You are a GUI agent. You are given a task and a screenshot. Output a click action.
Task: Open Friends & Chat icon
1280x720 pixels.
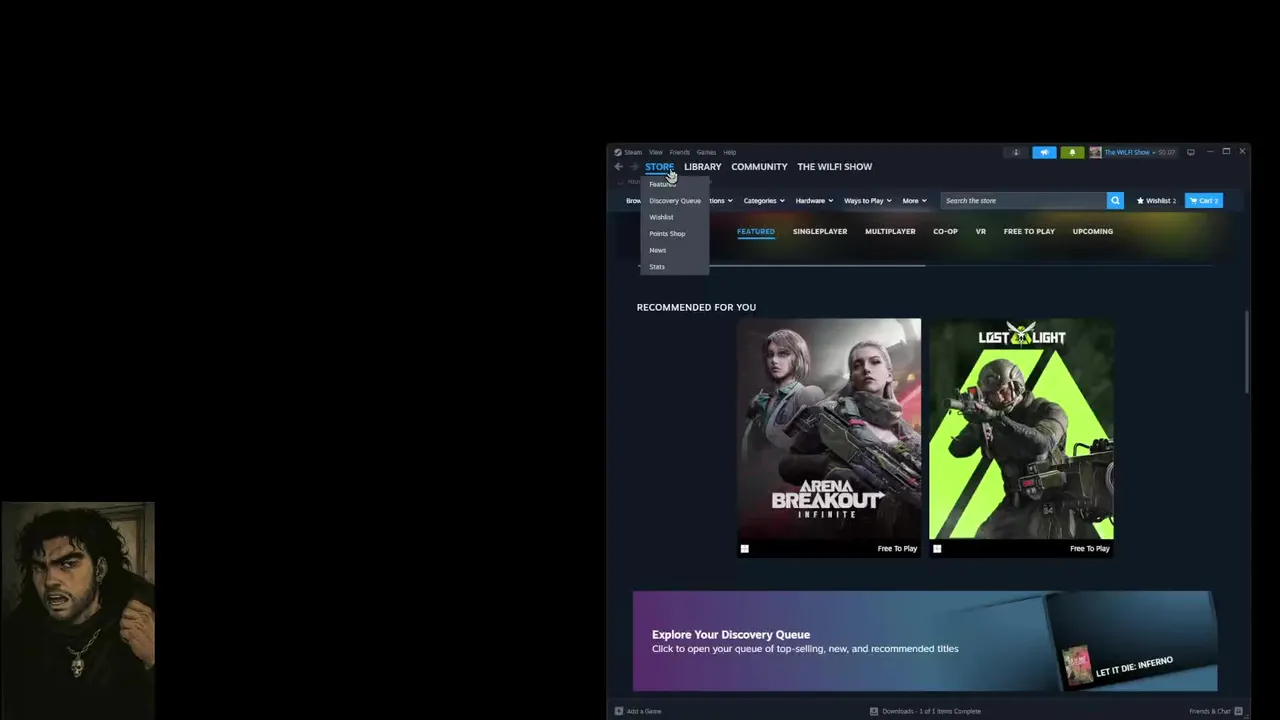click(x=1239, y=711)
